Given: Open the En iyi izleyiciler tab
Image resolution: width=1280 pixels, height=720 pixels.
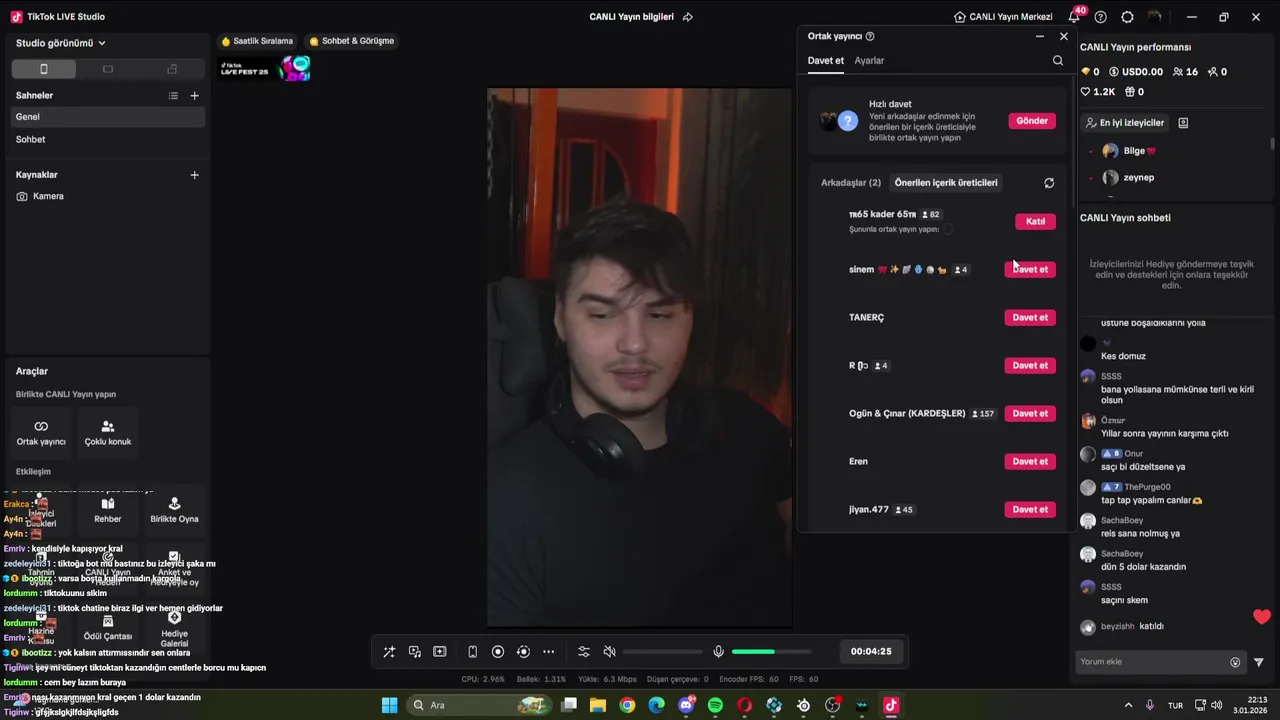Looking at the screenshot, I should [1125, 123].
